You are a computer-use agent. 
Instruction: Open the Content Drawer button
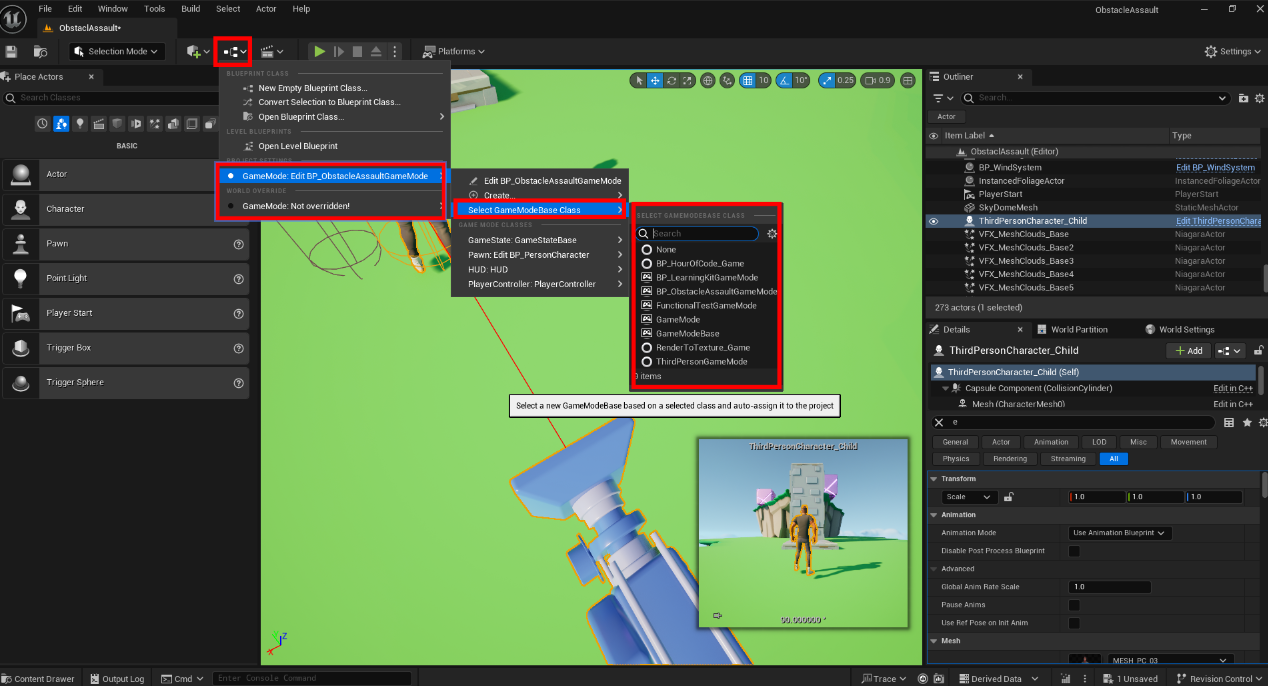pos(39,679)
